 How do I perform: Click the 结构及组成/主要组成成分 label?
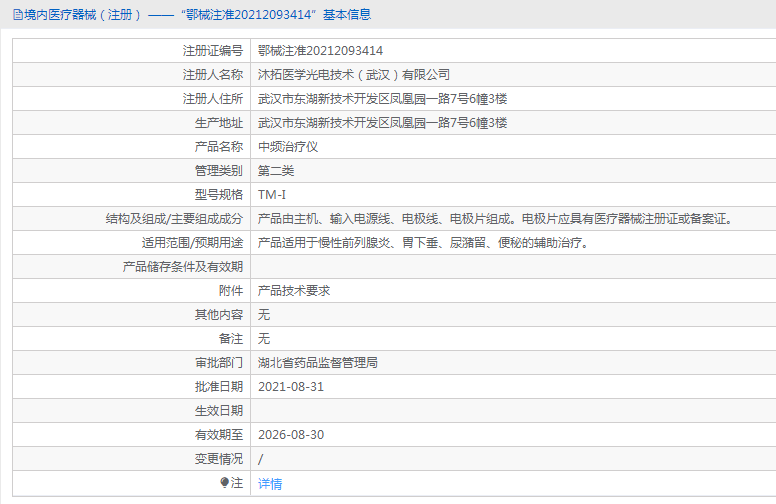point(175,219)
